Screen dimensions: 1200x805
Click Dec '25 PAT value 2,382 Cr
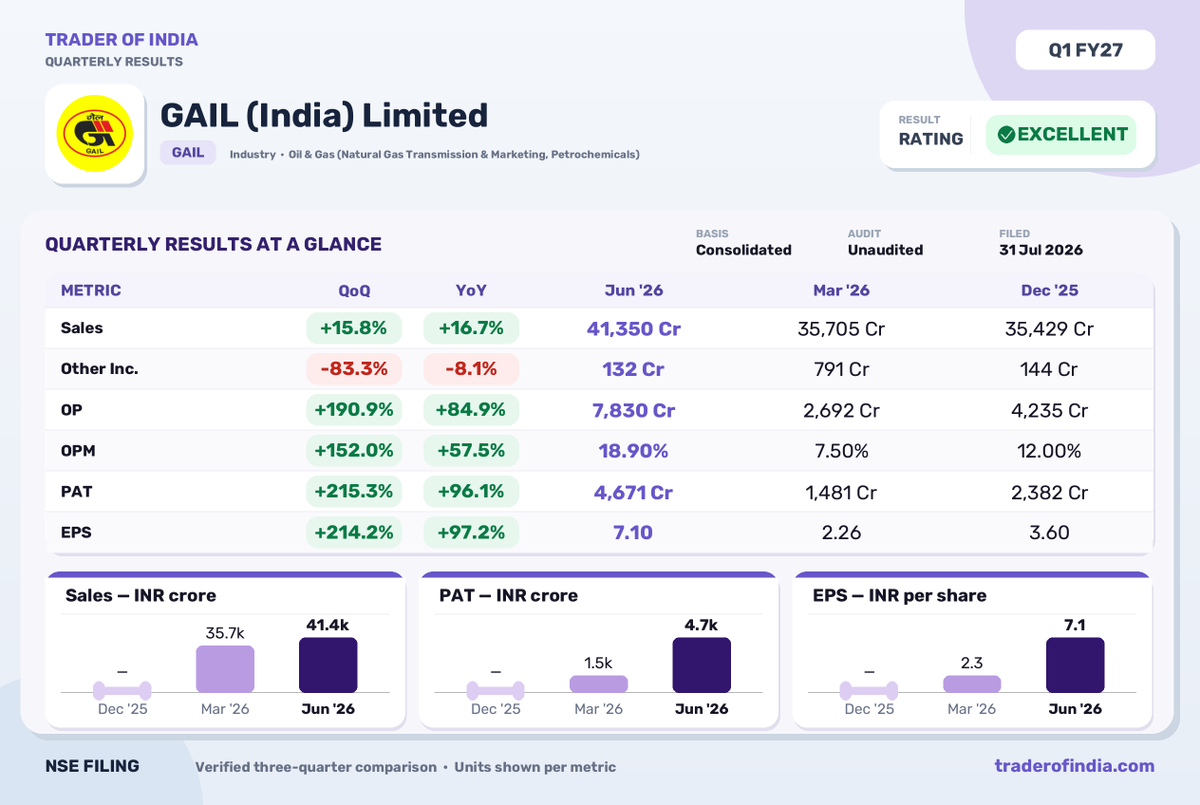[x=1049, y=492]
